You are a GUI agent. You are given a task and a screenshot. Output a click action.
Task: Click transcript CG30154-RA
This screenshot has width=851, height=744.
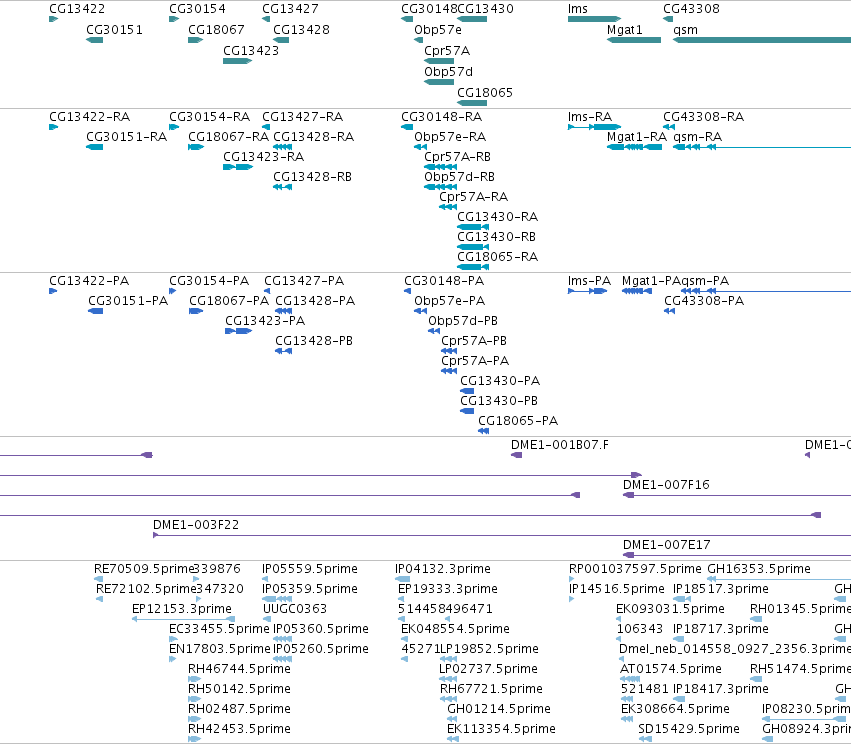209,117
